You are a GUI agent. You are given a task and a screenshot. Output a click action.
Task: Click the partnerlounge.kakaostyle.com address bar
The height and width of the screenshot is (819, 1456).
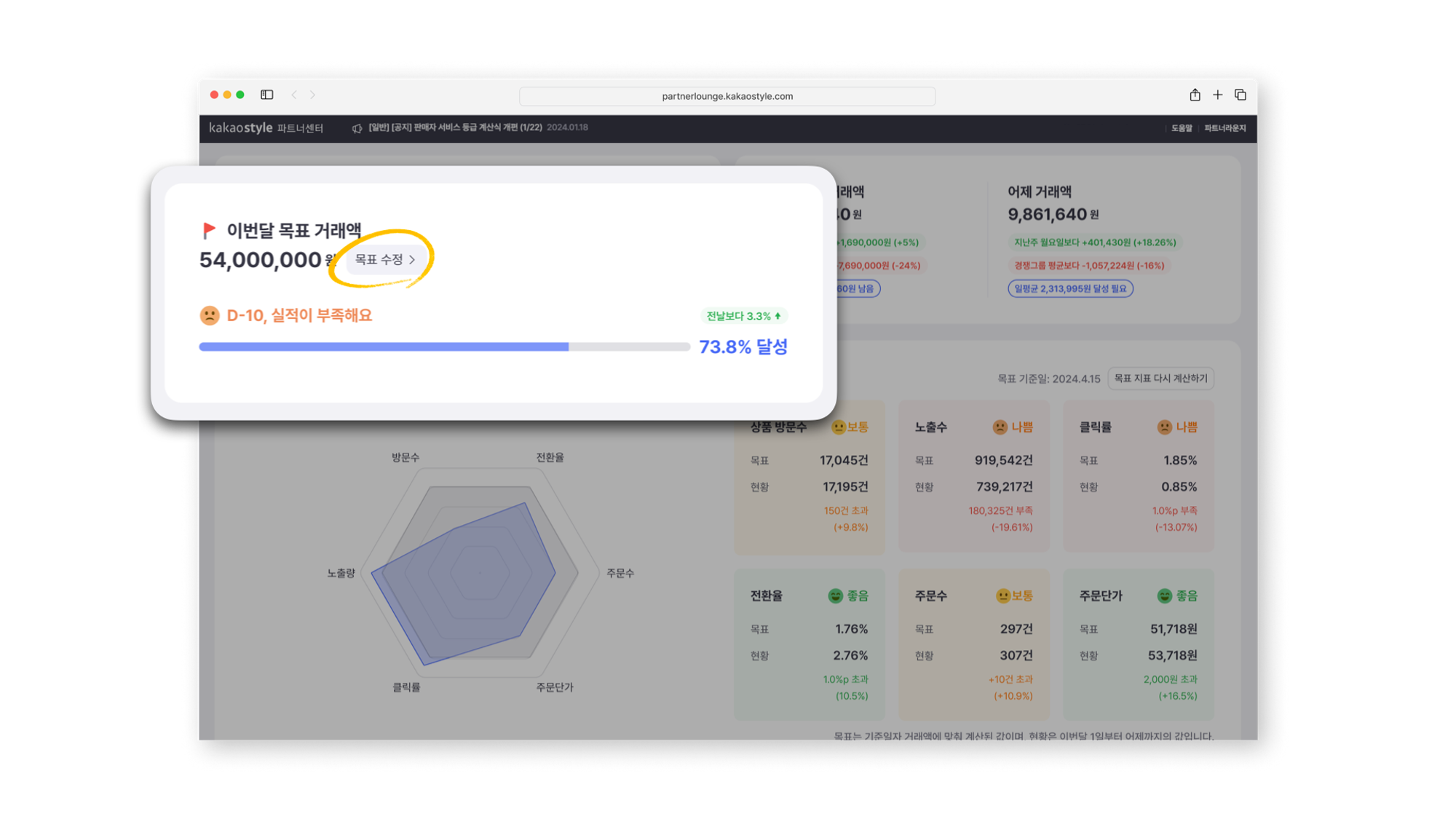point(727,96)
